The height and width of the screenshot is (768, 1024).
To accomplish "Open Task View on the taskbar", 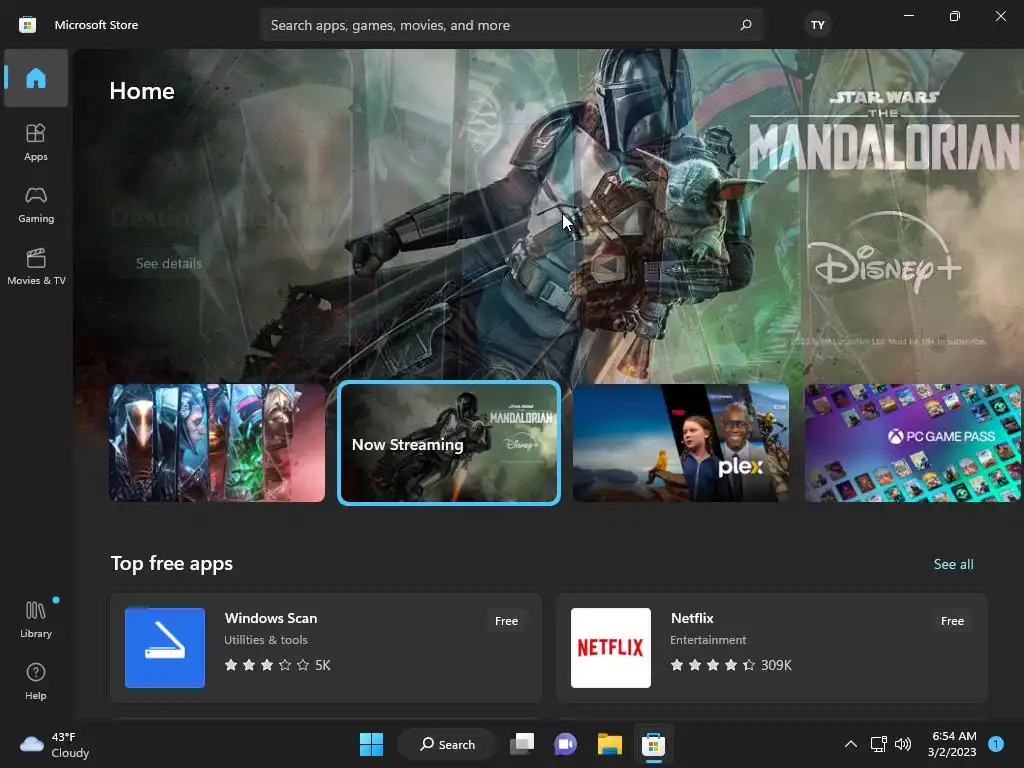I will 522,744.
